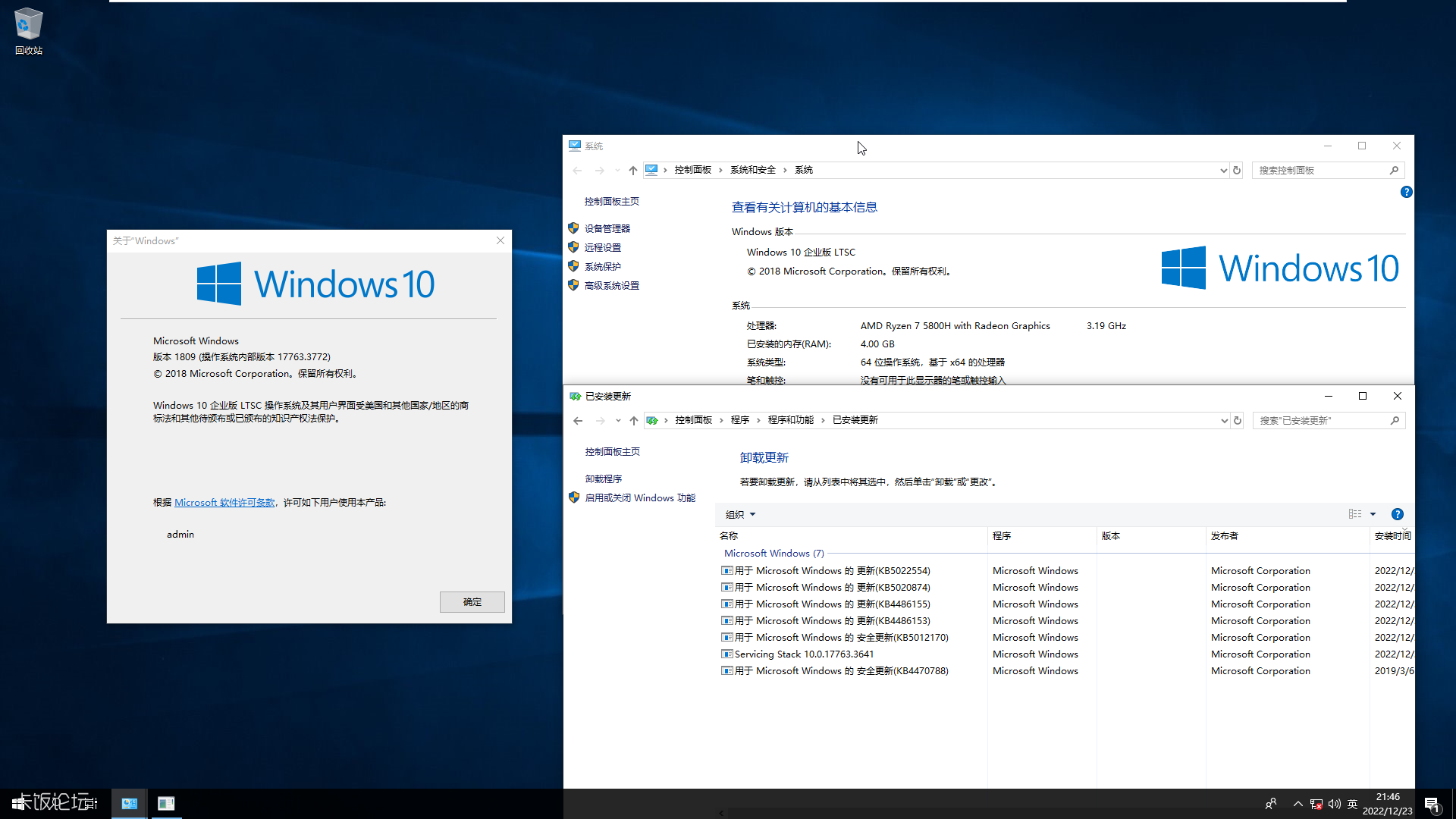Go up one level in Installed Updates window

point(634,421)
